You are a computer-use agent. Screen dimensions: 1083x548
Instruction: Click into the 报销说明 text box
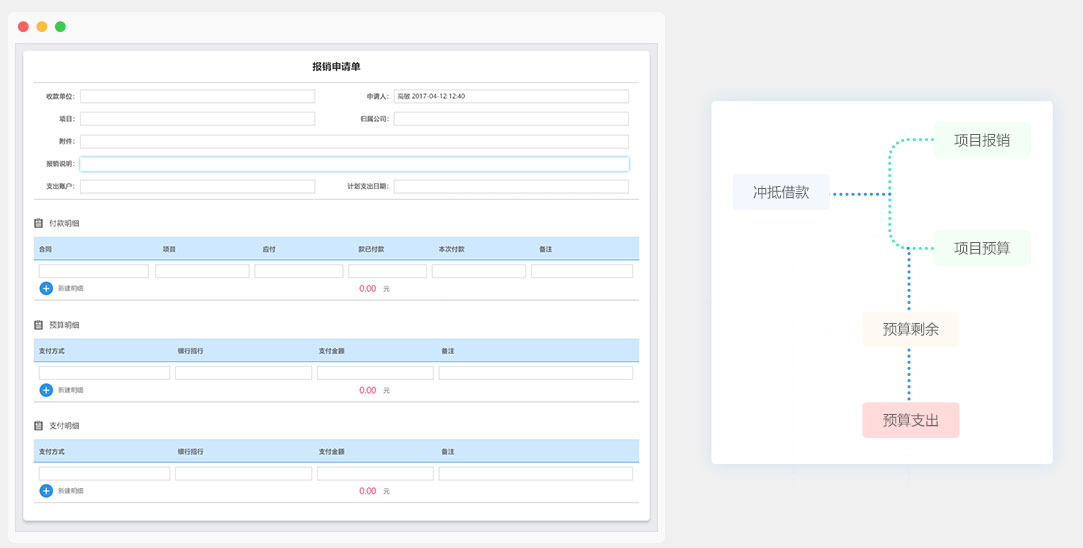click(354, 164)
